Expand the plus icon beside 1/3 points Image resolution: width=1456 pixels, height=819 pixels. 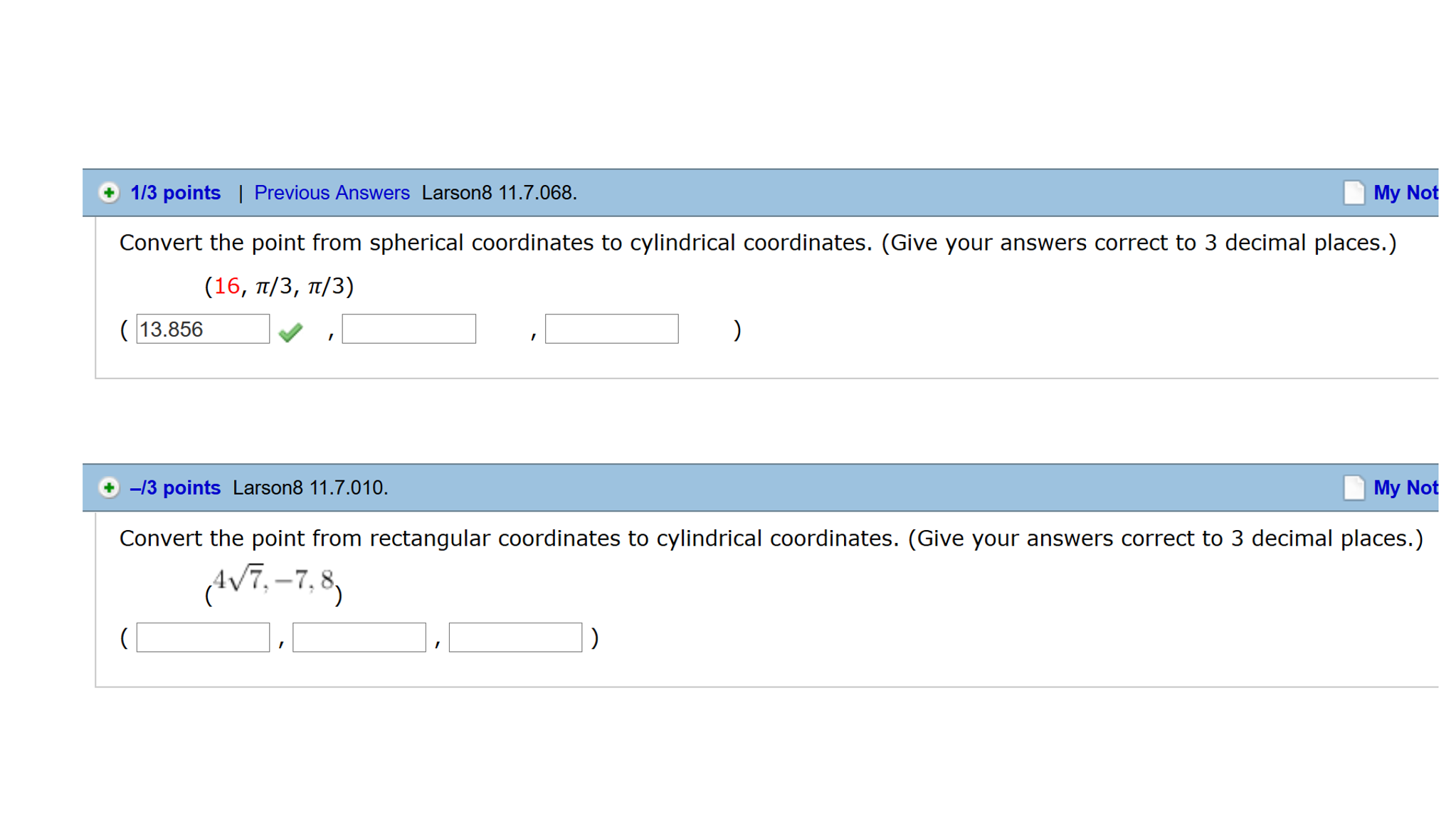(x=109, y=193)
